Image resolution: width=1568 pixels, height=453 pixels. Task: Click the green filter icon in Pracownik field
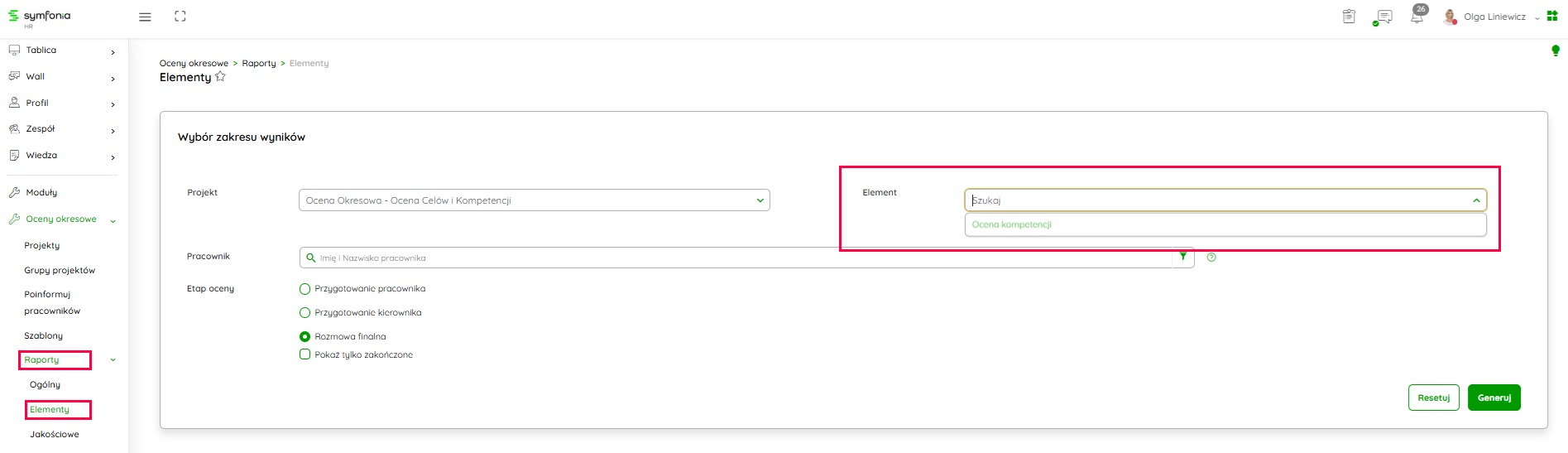(x=1183, y=257)
